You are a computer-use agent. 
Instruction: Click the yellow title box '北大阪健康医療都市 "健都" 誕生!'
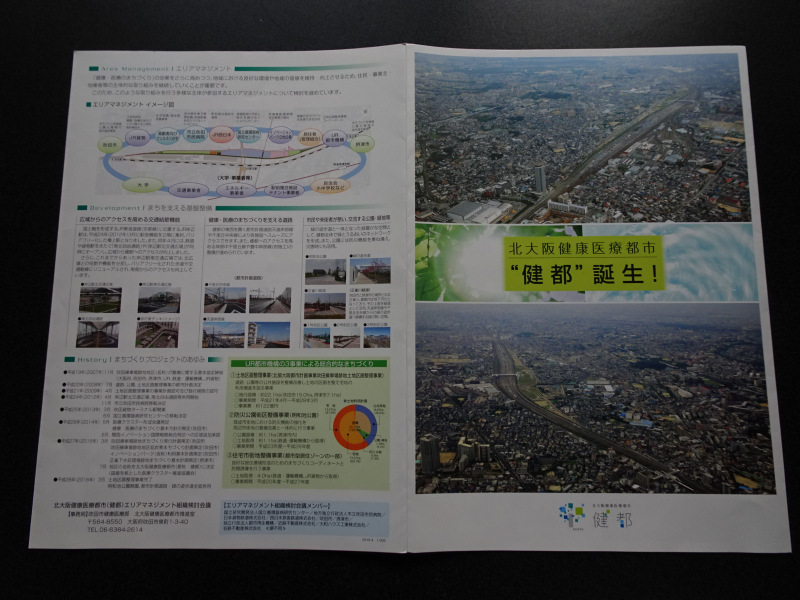(584, 263)
